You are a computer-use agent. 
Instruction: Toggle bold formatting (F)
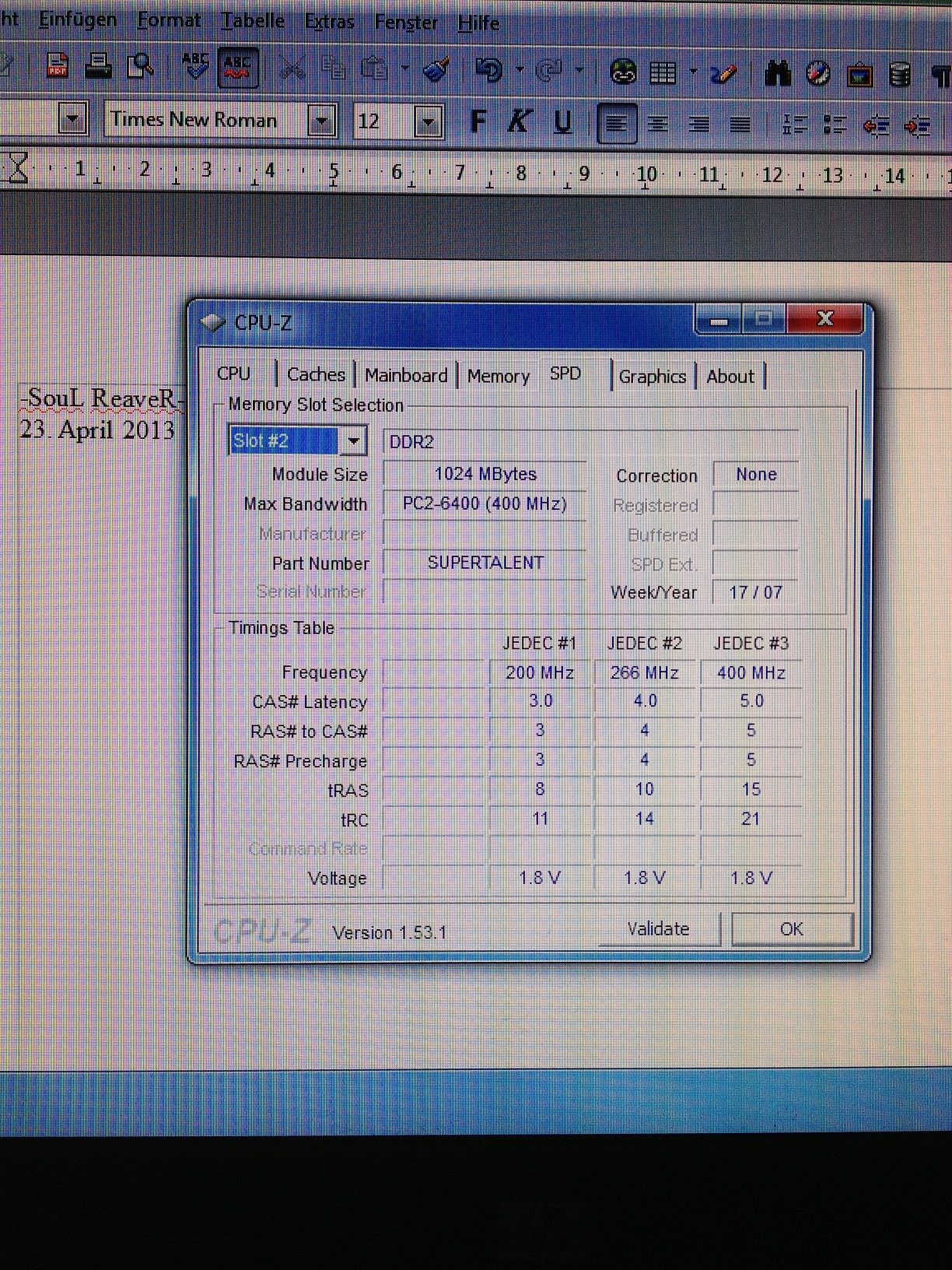[478, 121]
